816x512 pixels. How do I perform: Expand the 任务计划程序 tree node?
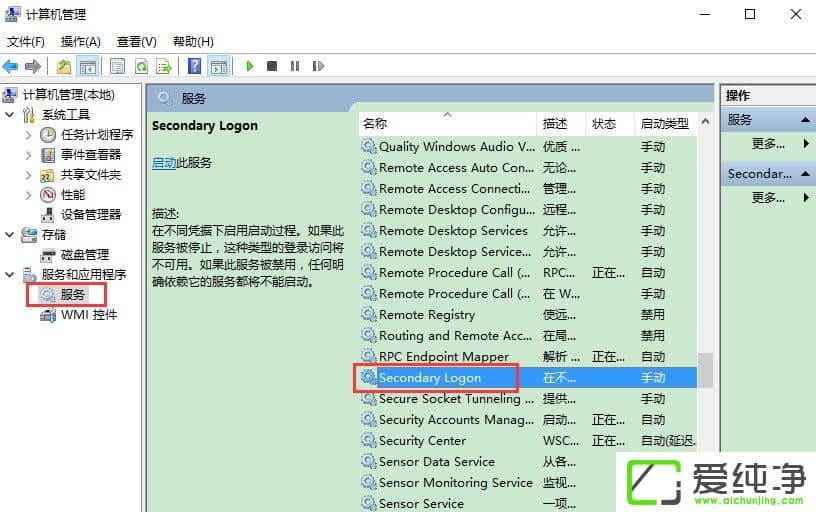pos(29,135)
